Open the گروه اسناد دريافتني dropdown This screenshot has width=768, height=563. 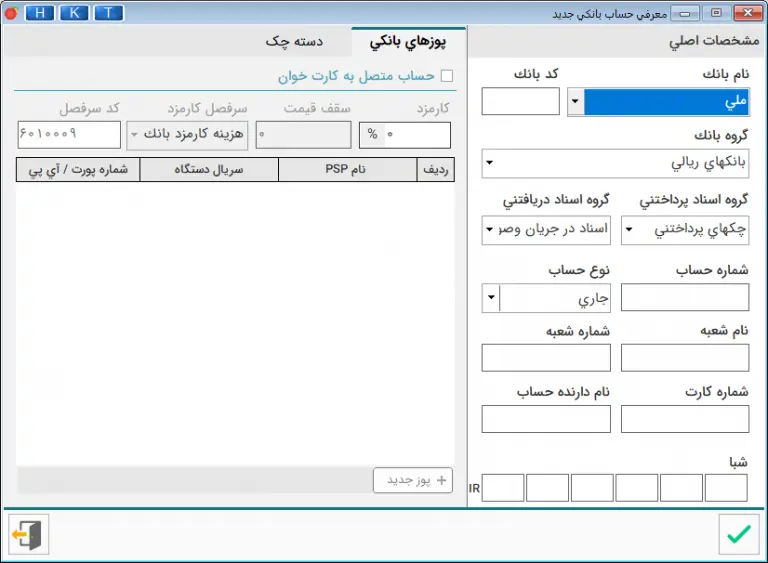489,230
